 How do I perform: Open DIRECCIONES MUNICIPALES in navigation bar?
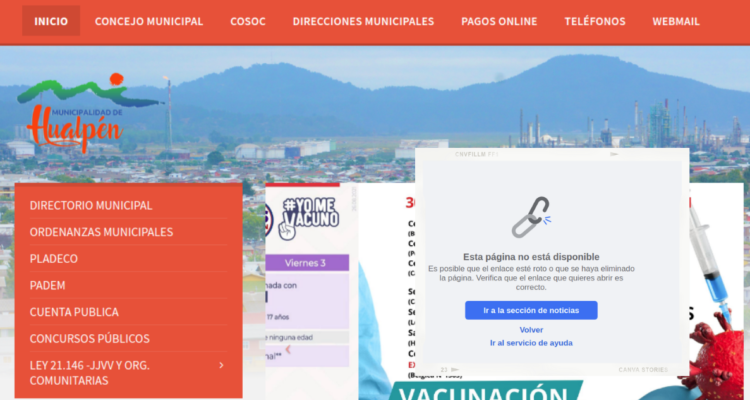pos(363,21)
